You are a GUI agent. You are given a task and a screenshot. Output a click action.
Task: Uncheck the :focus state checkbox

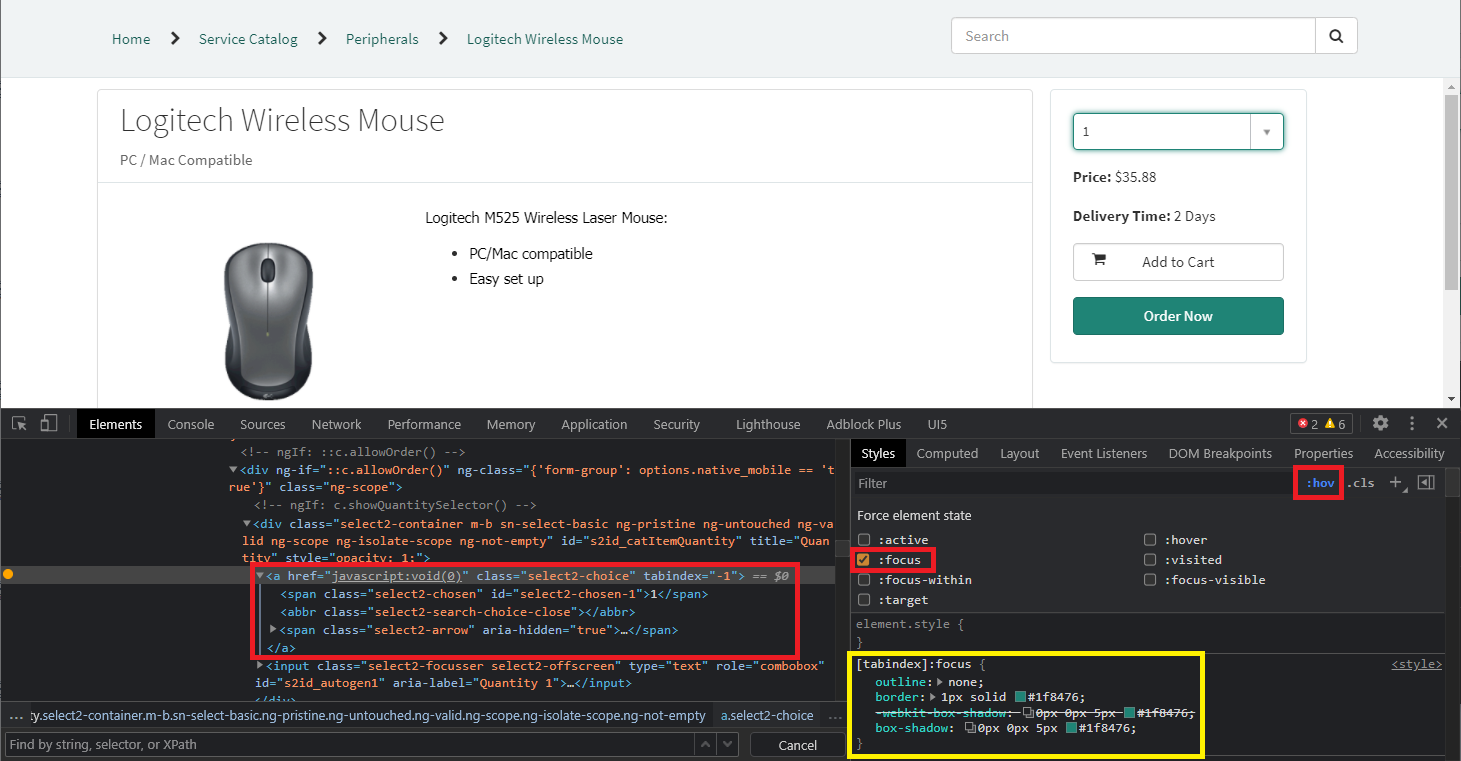coord(864,560)
